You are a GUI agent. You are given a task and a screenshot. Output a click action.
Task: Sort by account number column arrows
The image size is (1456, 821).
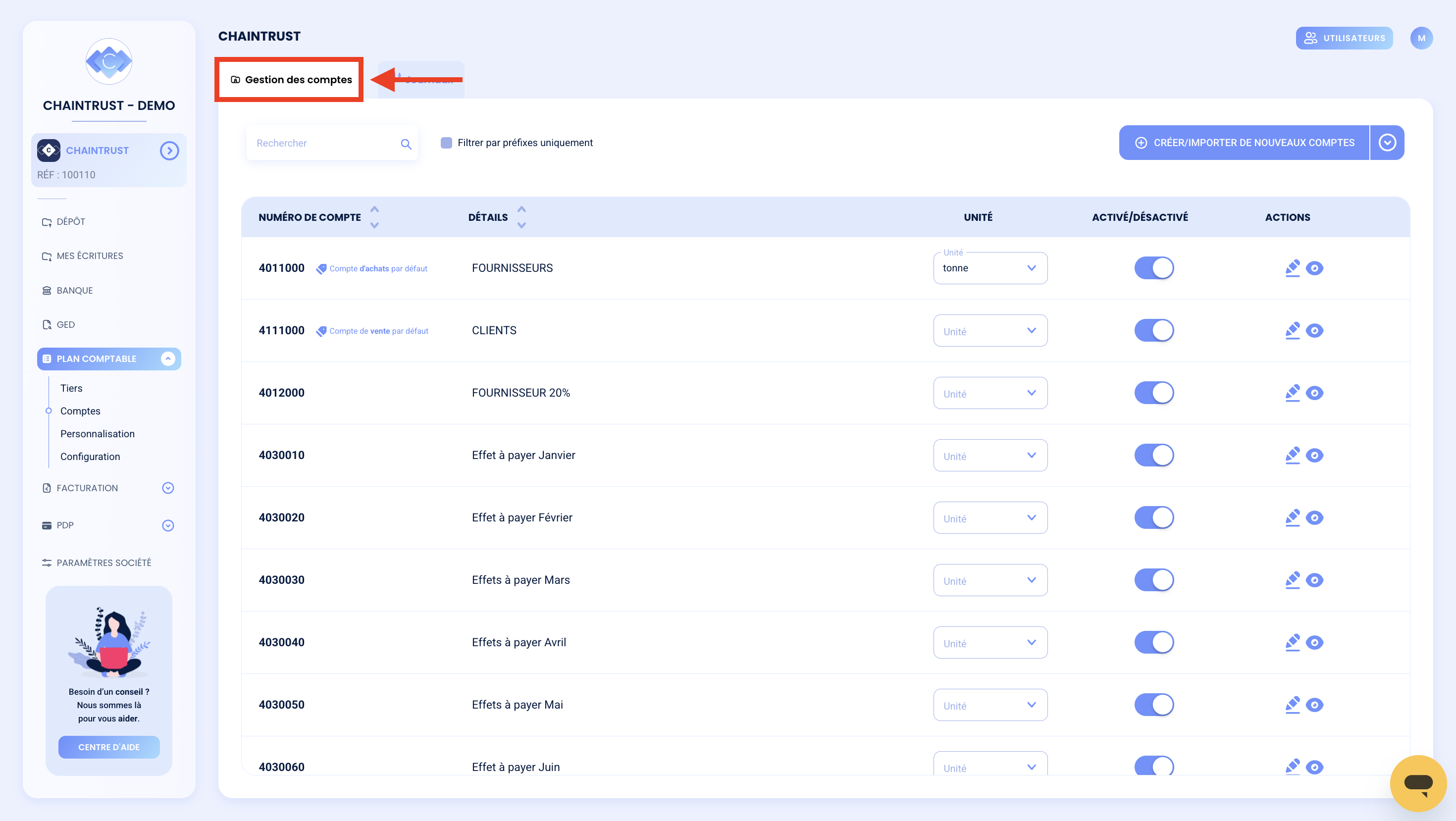(374, 217)
